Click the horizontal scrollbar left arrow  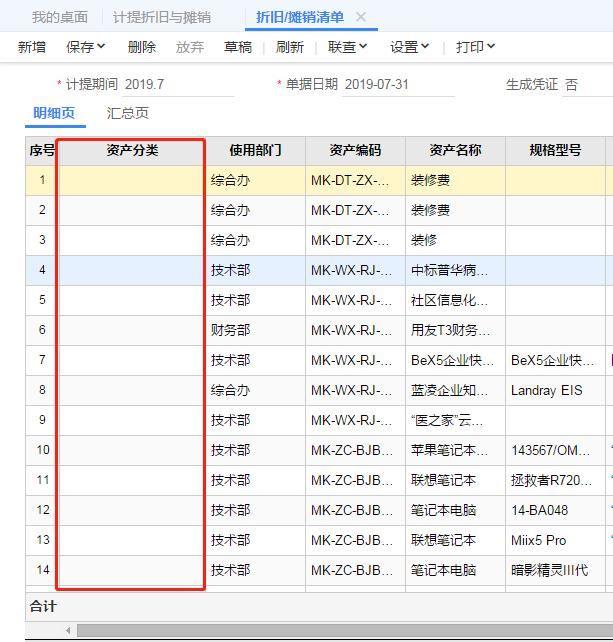point(68,630)
